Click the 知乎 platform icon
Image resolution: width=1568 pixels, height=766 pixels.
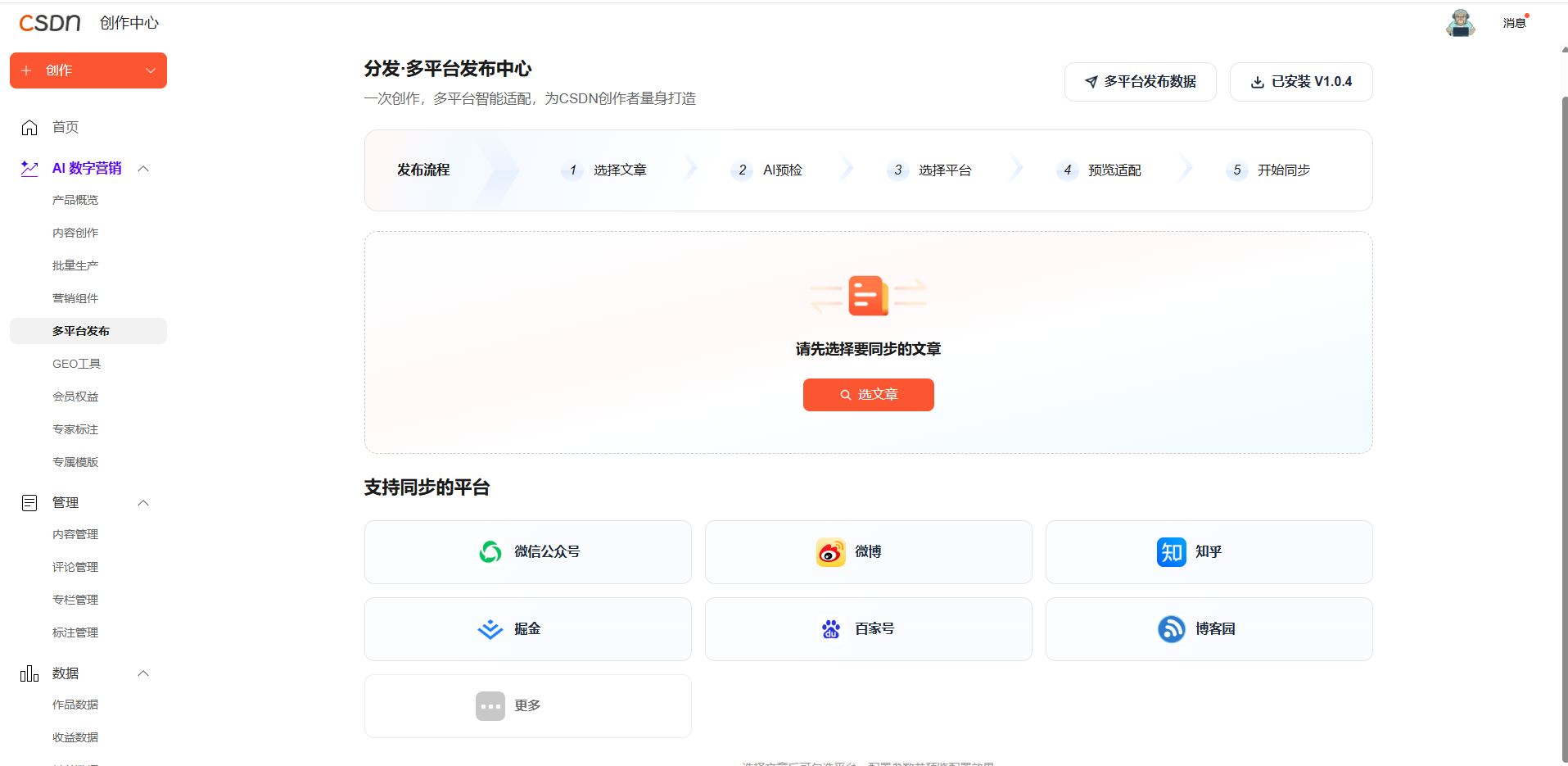[x=1172, y=552]
